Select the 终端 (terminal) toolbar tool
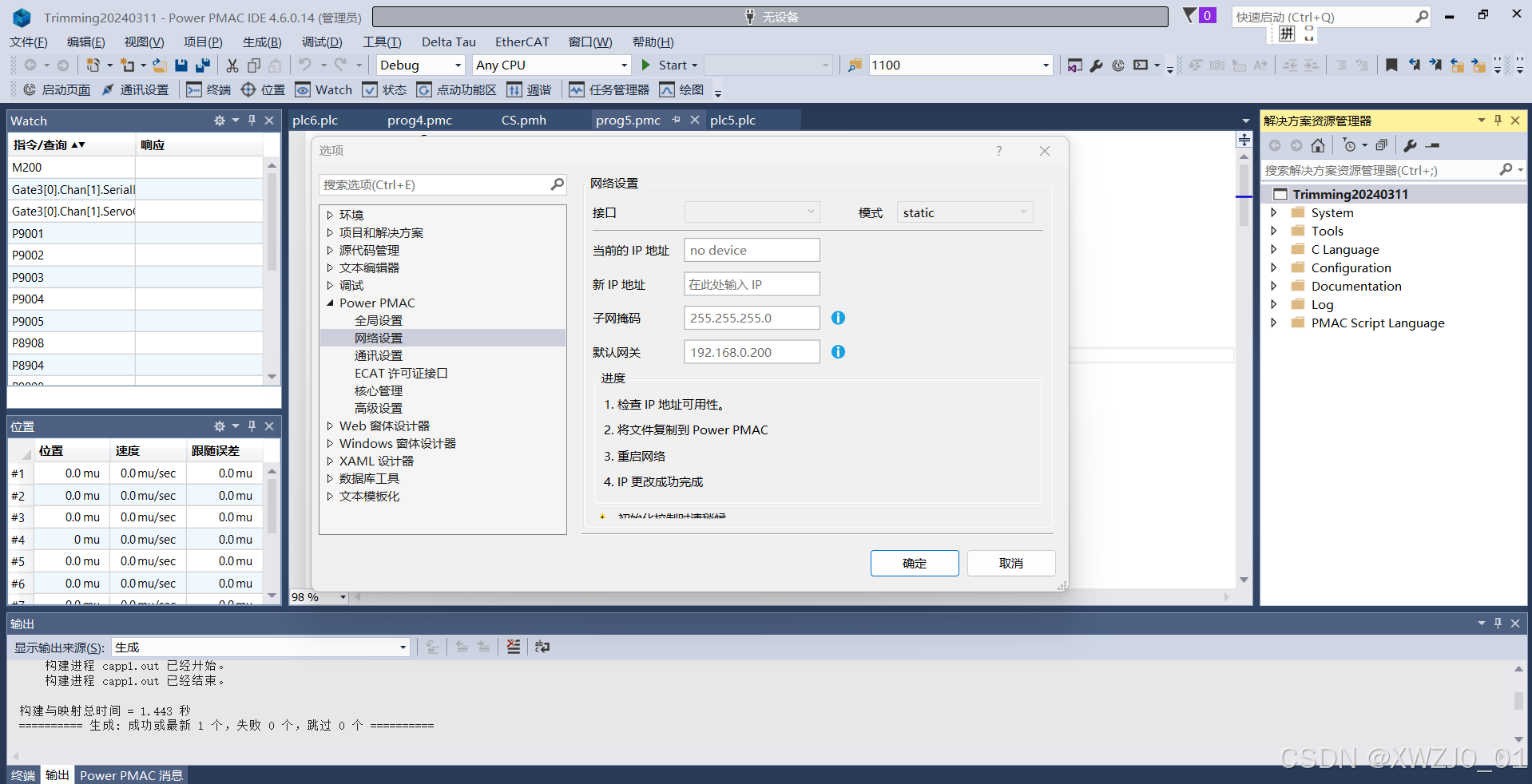Viewport: 1532px width, 784px height. click(x=208, y=89)
